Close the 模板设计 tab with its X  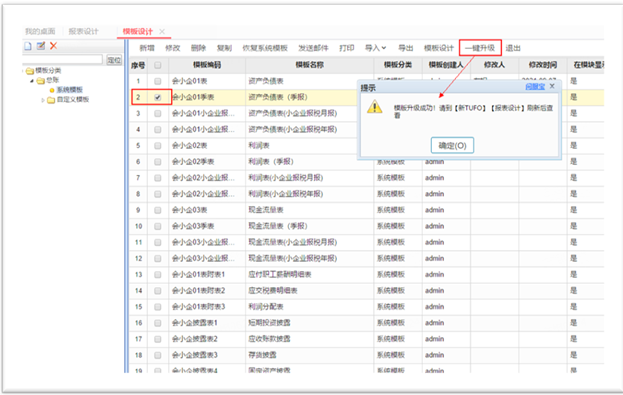[162, 31]
